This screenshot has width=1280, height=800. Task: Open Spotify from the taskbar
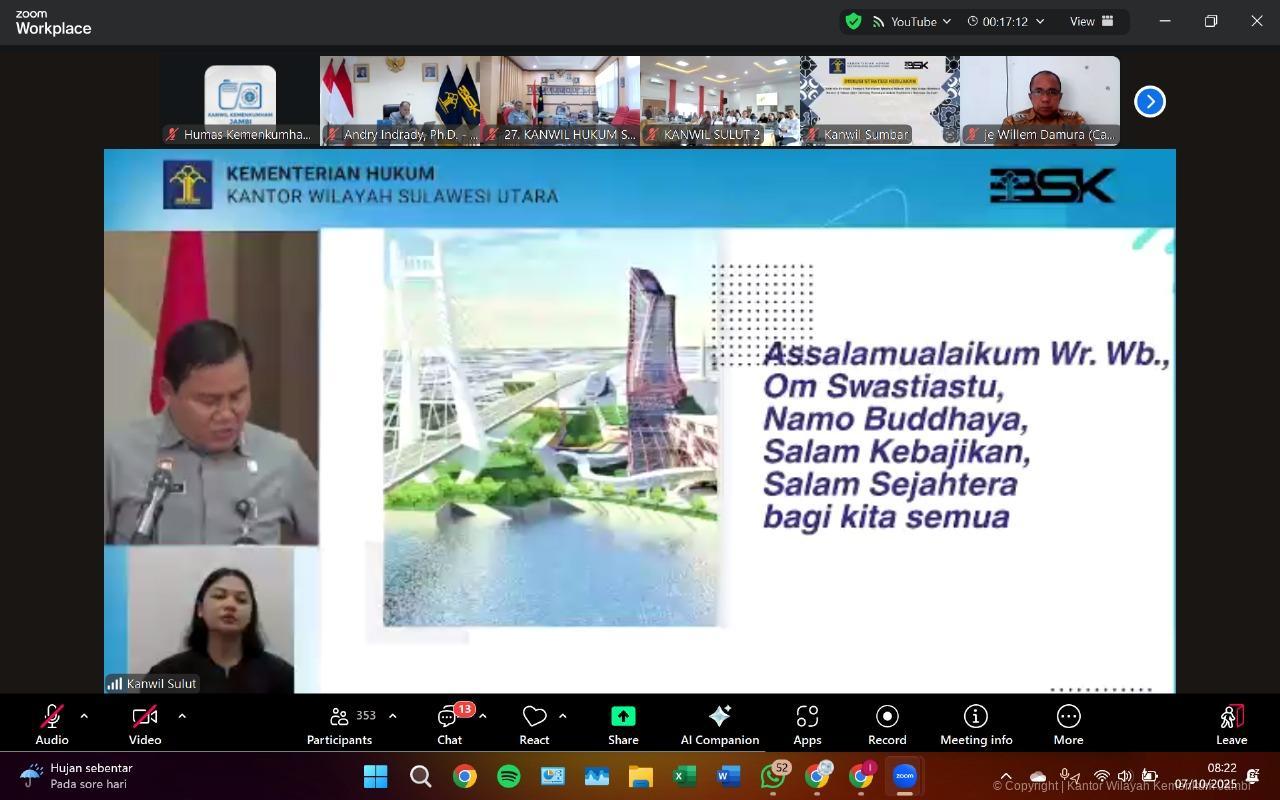(x=508, y=776)
